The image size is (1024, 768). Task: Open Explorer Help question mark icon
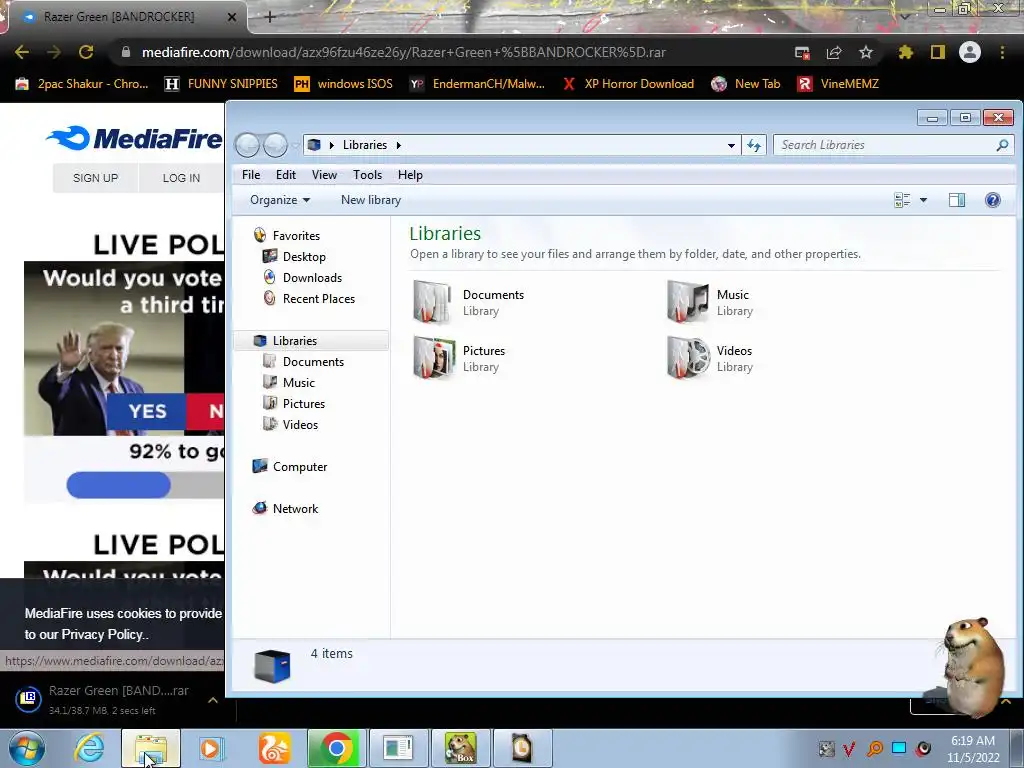click(x=992, y=200)
